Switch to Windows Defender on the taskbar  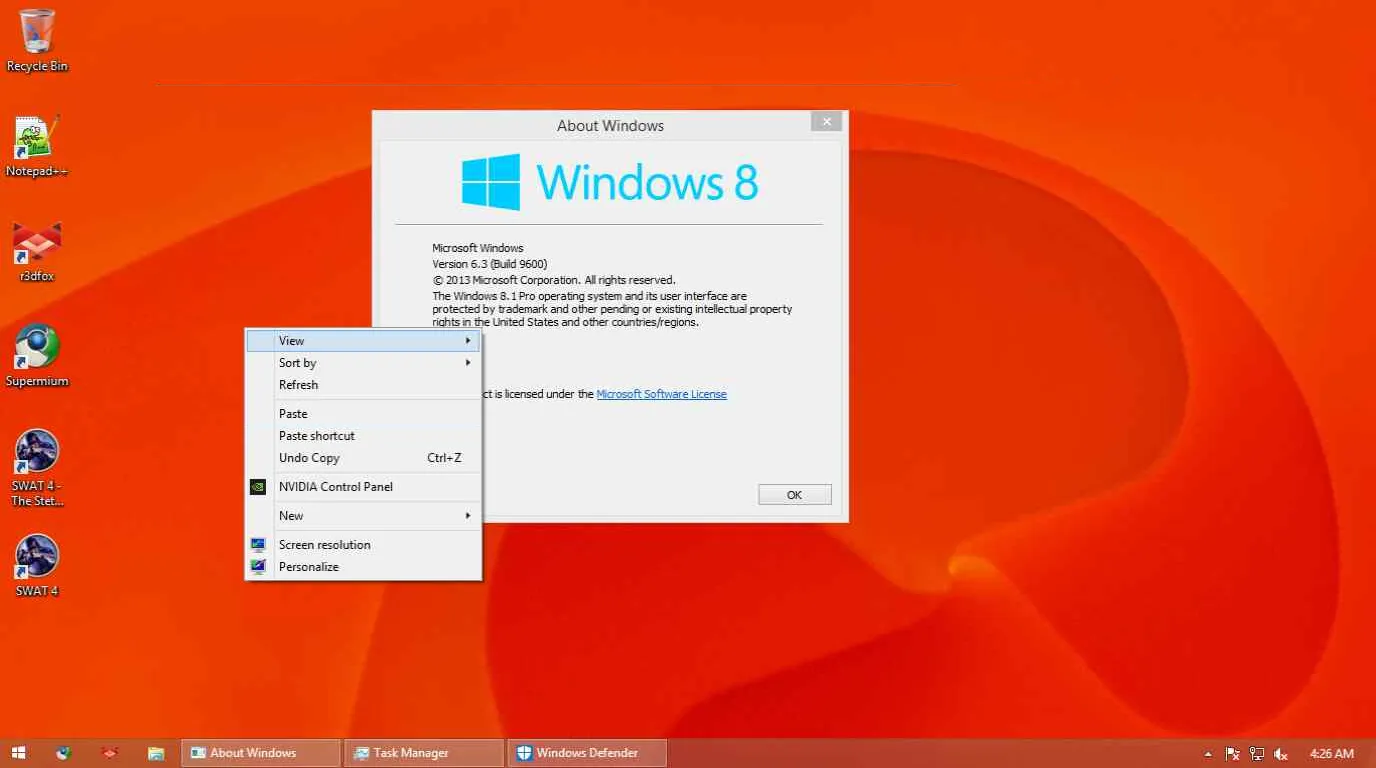pyautogui.click(x=587, y=753)
